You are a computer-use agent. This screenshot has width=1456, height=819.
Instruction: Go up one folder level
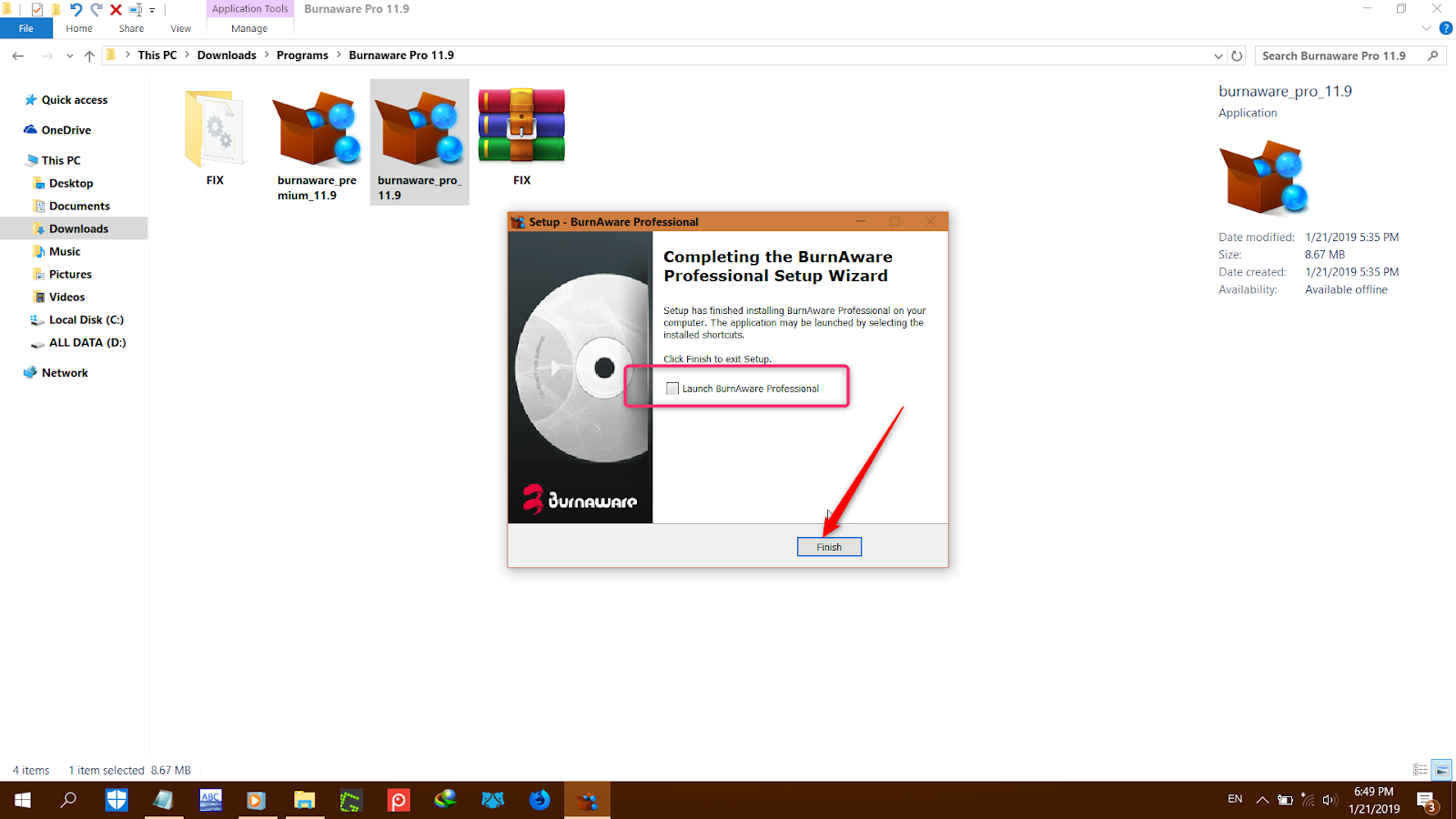coord(89,56)
